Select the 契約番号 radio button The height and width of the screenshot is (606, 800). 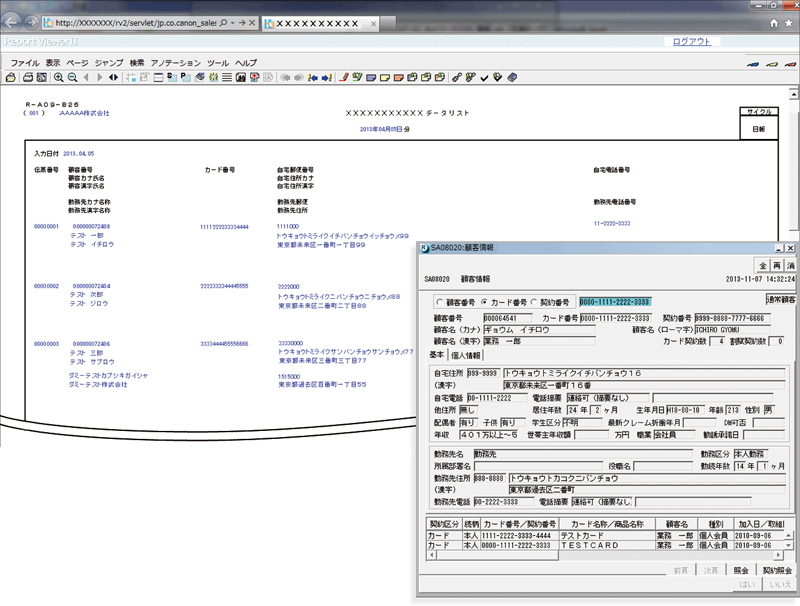click(x=532, y=302)
